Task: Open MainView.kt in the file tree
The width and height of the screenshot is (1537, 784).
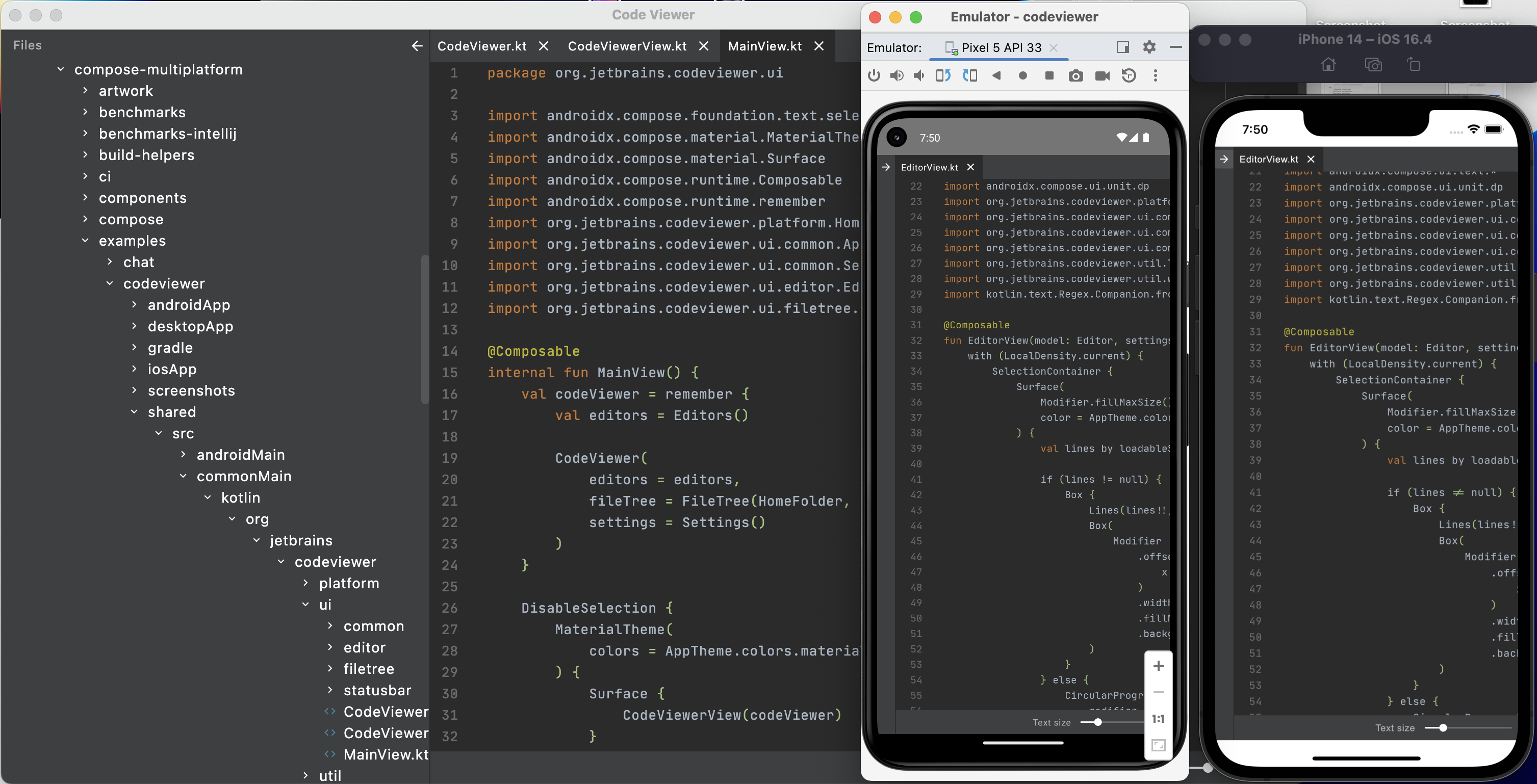Action: pyautogui.click(x=386, y=754)
